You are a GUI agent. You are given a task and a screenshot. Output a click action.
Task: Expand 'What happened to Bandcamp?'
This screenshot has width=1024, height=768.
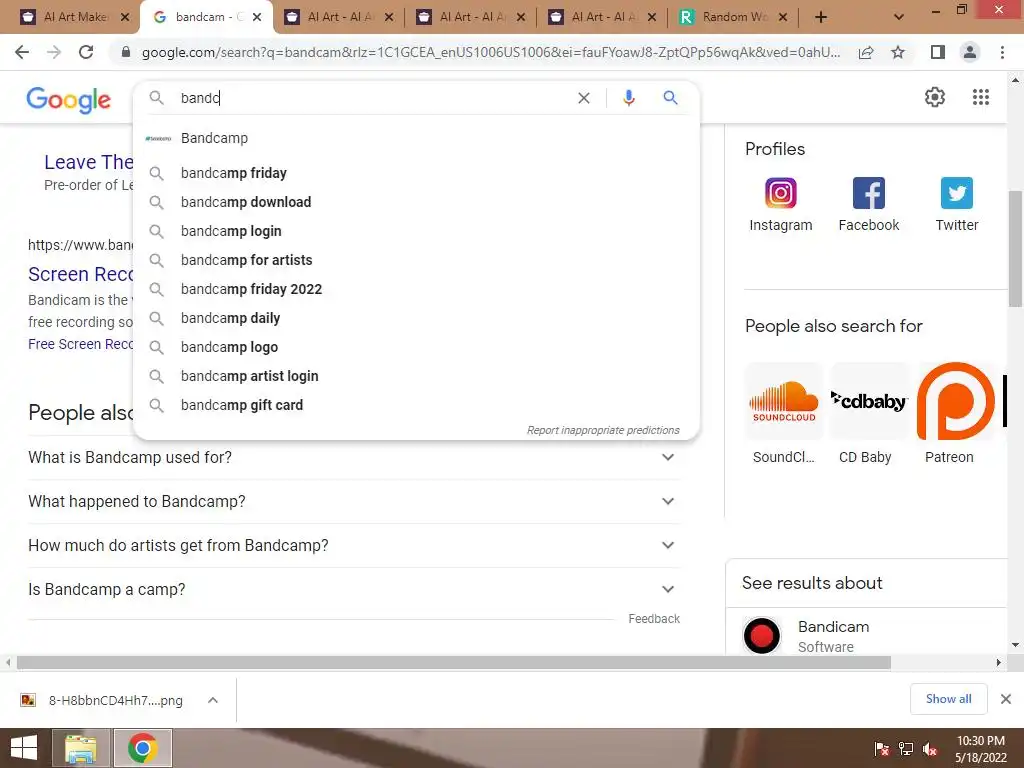354,502
